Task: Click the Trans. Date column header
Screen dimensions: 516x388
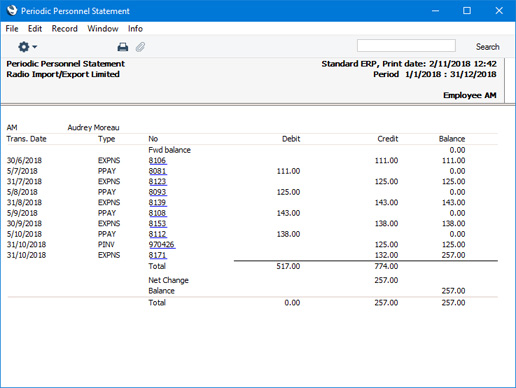Action: (x=26, y=139)
